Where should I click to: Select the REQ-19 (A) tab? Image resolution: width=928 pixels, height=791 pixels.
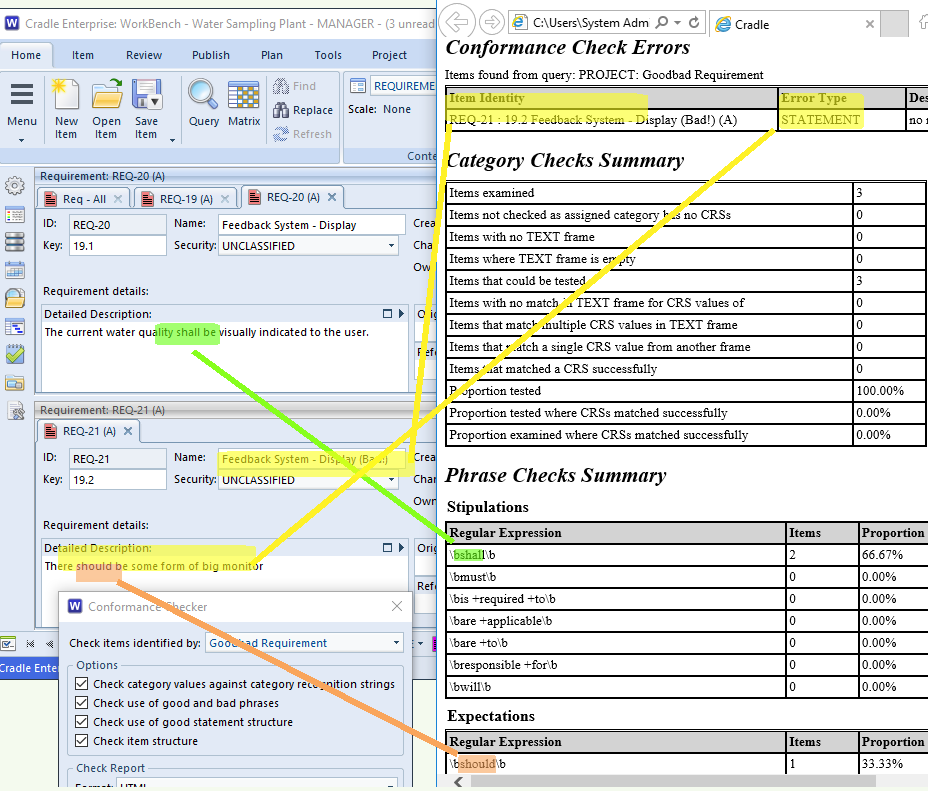pos(187,198)
